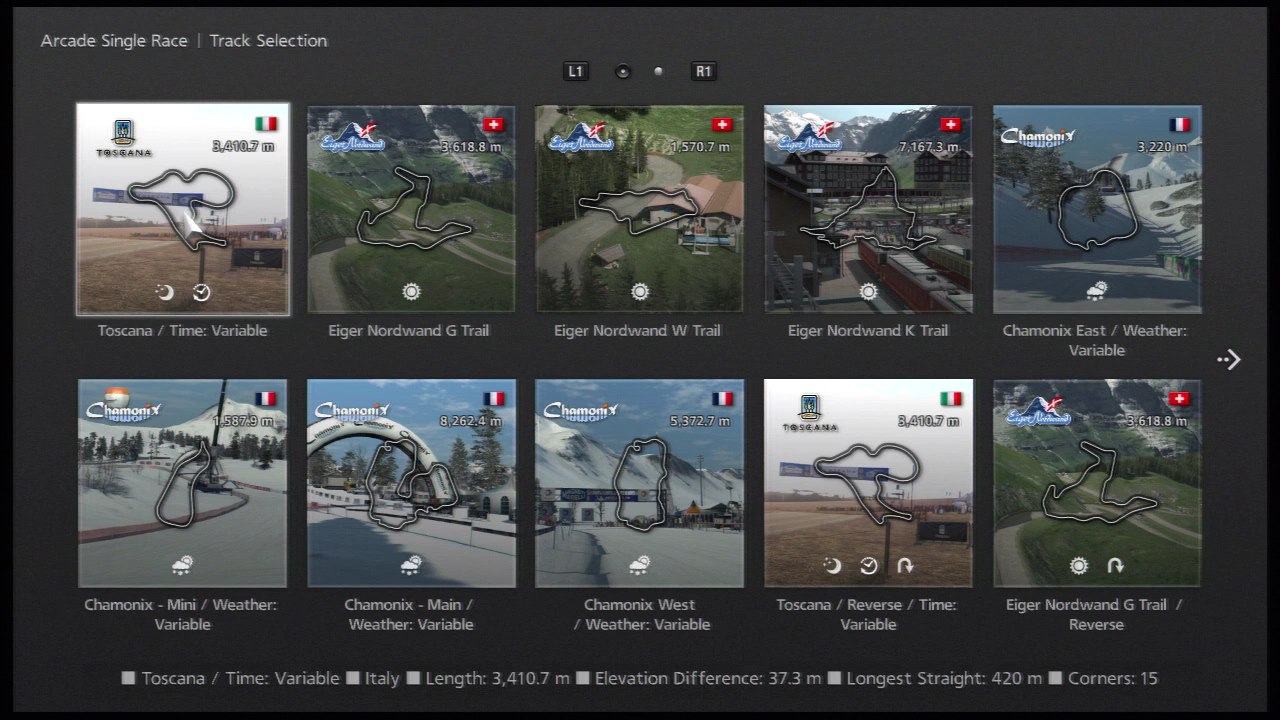
Task: Go to next page with the right arrow
Action: [1229, 360]
